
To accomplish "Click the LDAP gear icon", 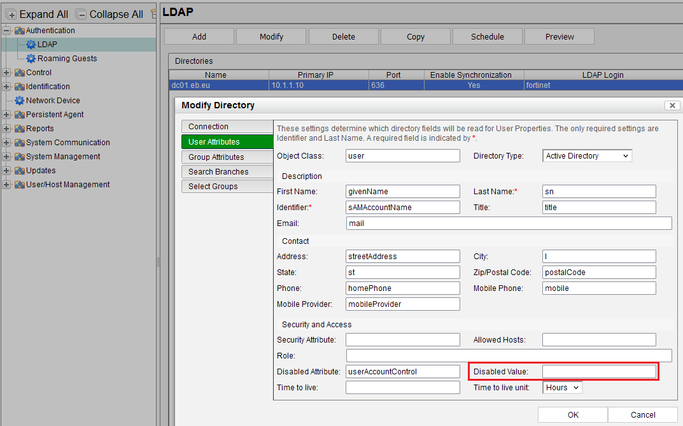I will tap(30, 44).
